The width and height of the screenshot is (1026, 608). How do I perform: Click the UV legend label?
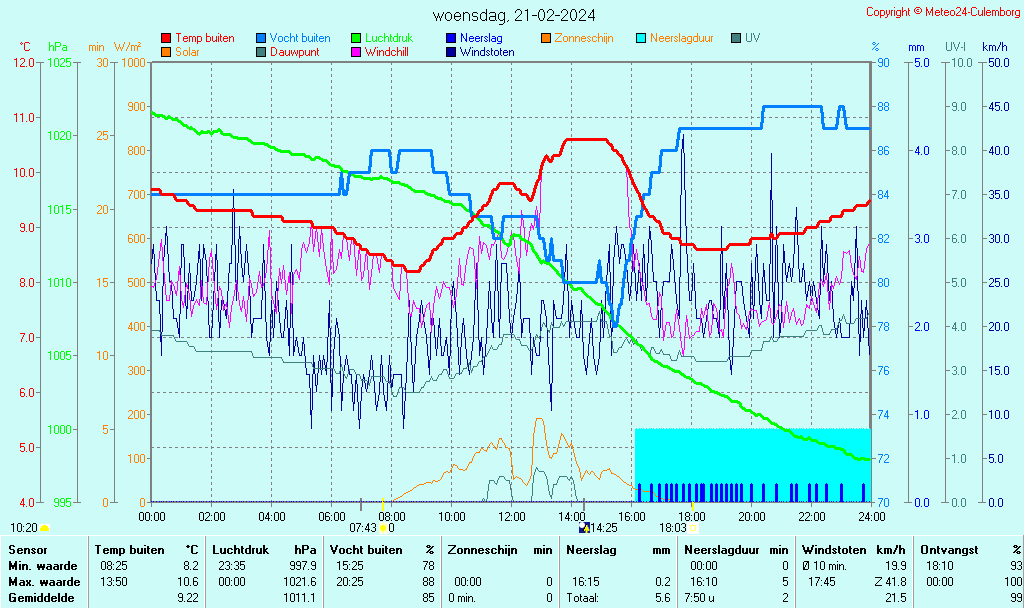pyautogui.click(x=752, y=38)
